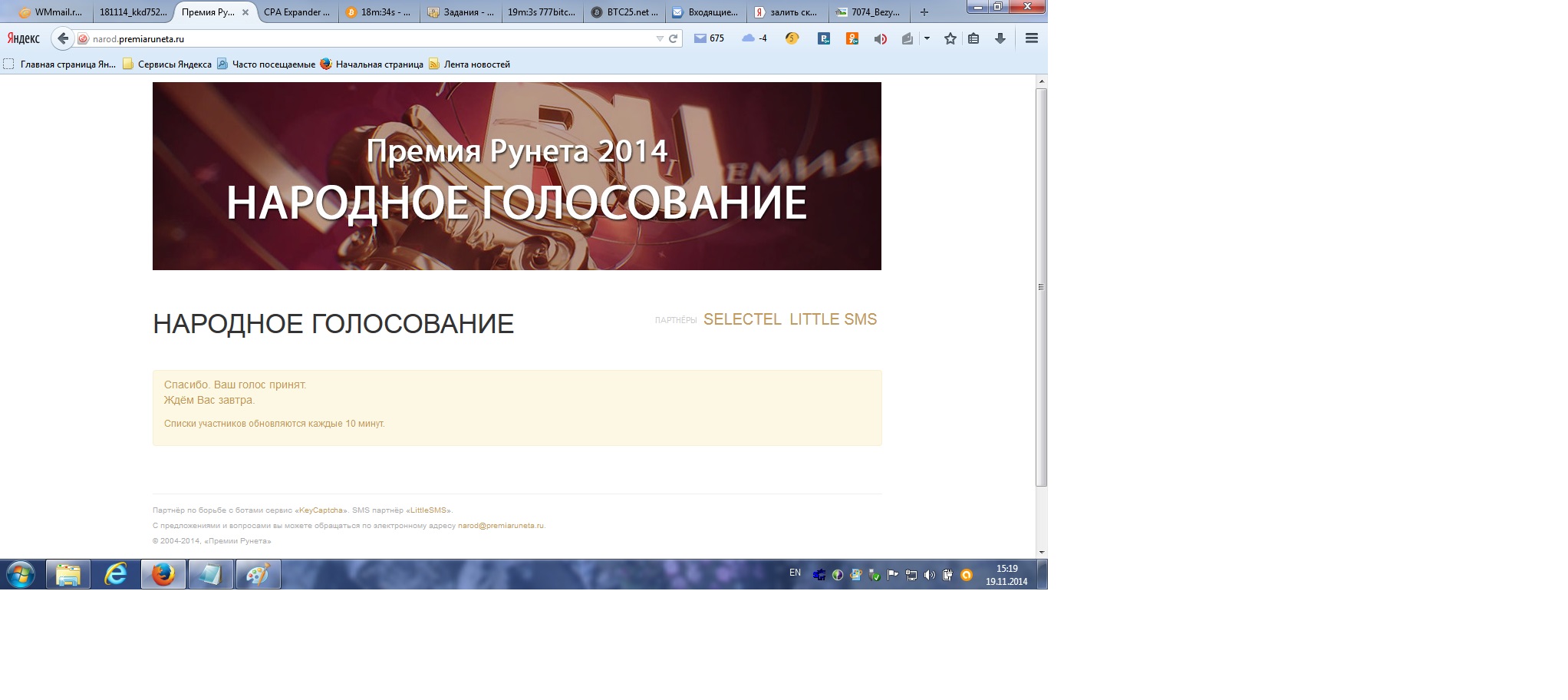Click the orange Odnoklassniki toolbar icon
Screen dimensions: 1568x700
[x=852, y=38]
